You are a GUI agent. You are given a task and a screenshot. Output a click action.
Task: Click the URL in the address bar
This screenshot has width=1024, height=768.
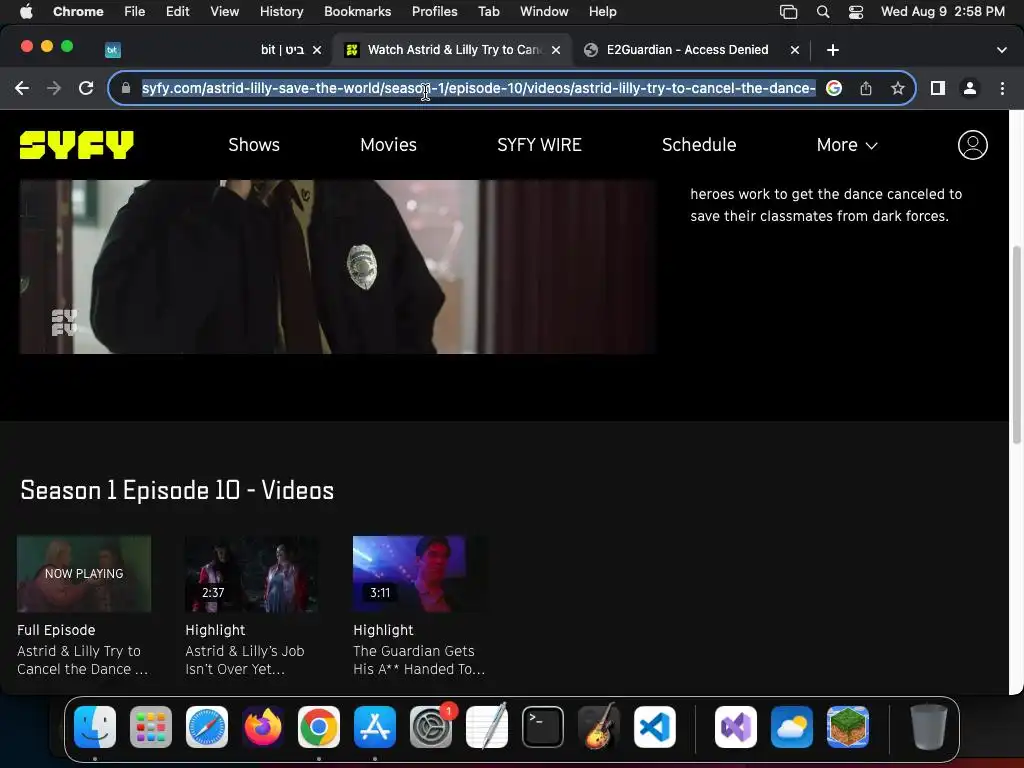479,88
